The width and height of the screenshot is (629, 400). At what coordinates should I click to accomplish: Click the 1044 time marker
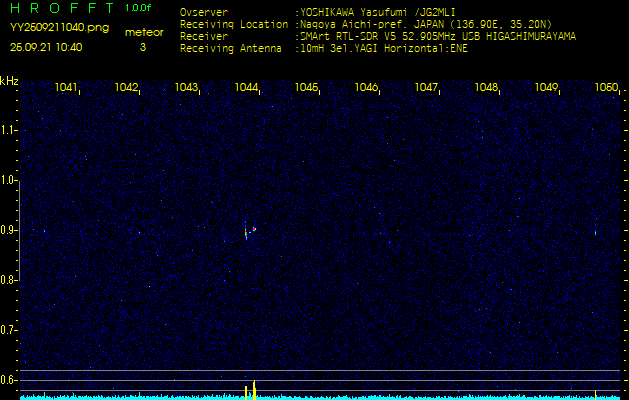point(246,88)
